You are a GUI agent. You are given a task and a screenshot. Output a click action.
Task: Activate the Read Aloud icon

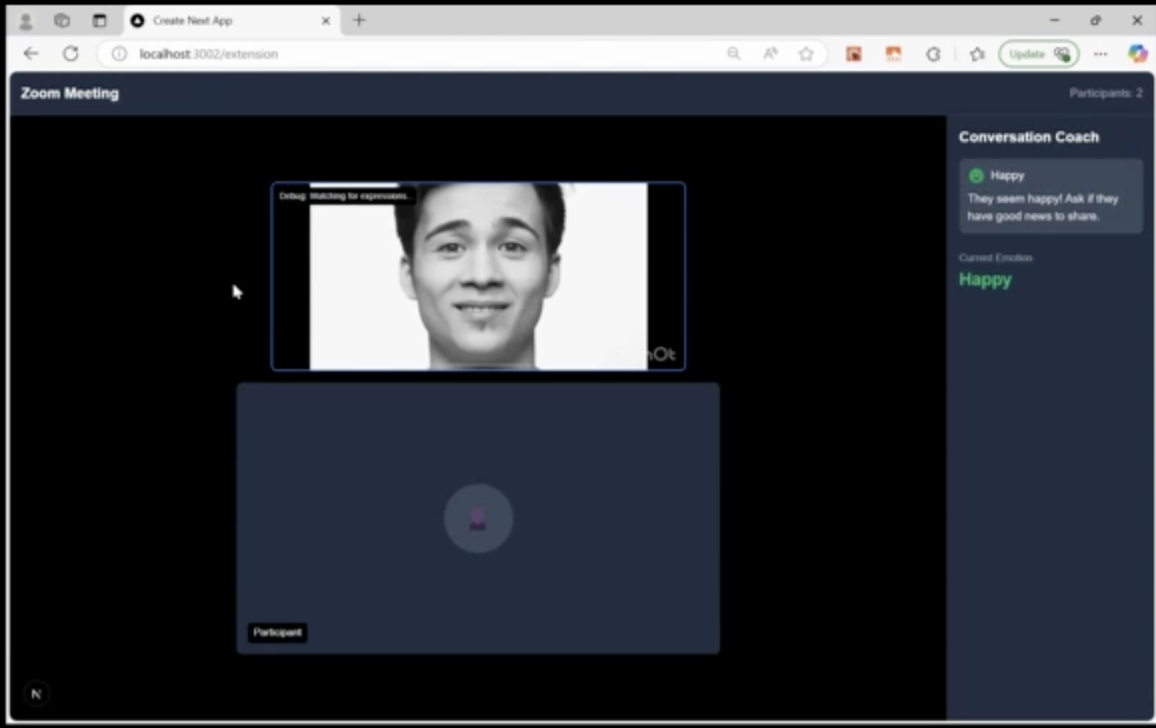770,54
